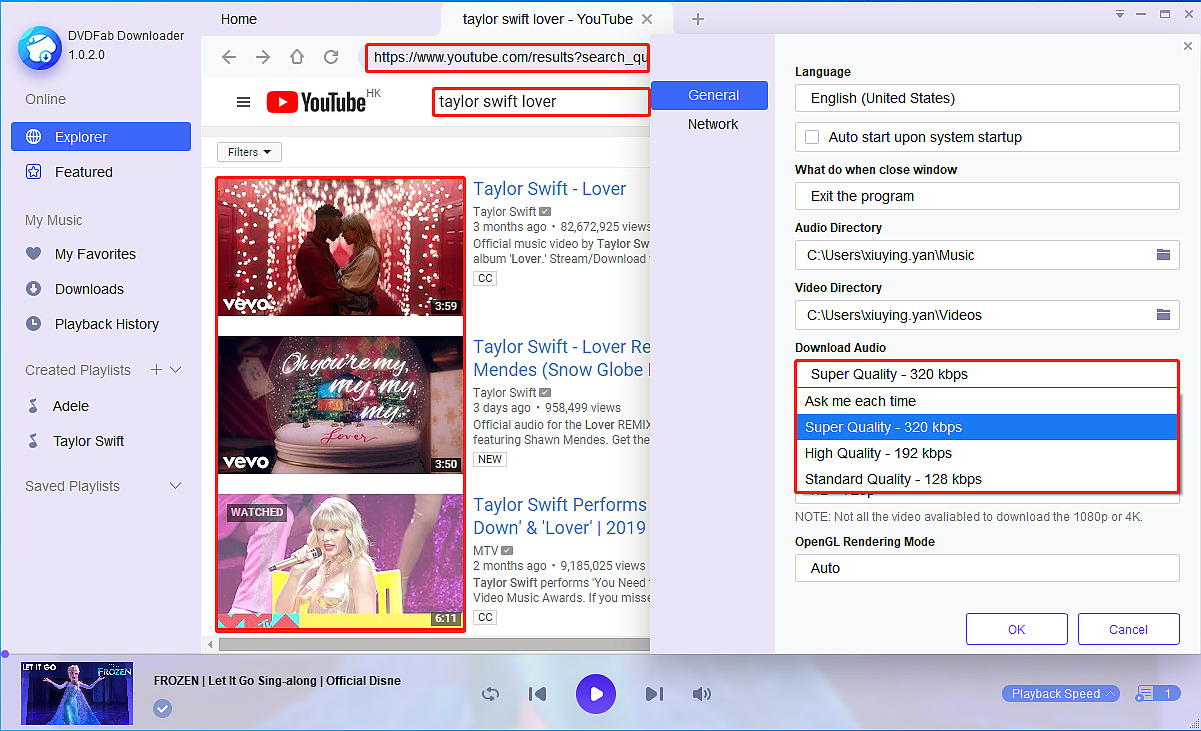Viewport: 1201px width, 731px height.
Task: Click the YouTube logo
Action: pyautogui.click(x=317, y=102)
